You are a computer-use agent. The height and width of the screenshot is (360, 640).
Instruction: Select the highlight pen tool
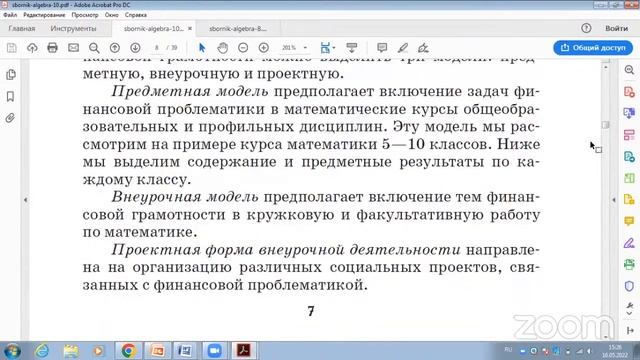coord(403,48)
